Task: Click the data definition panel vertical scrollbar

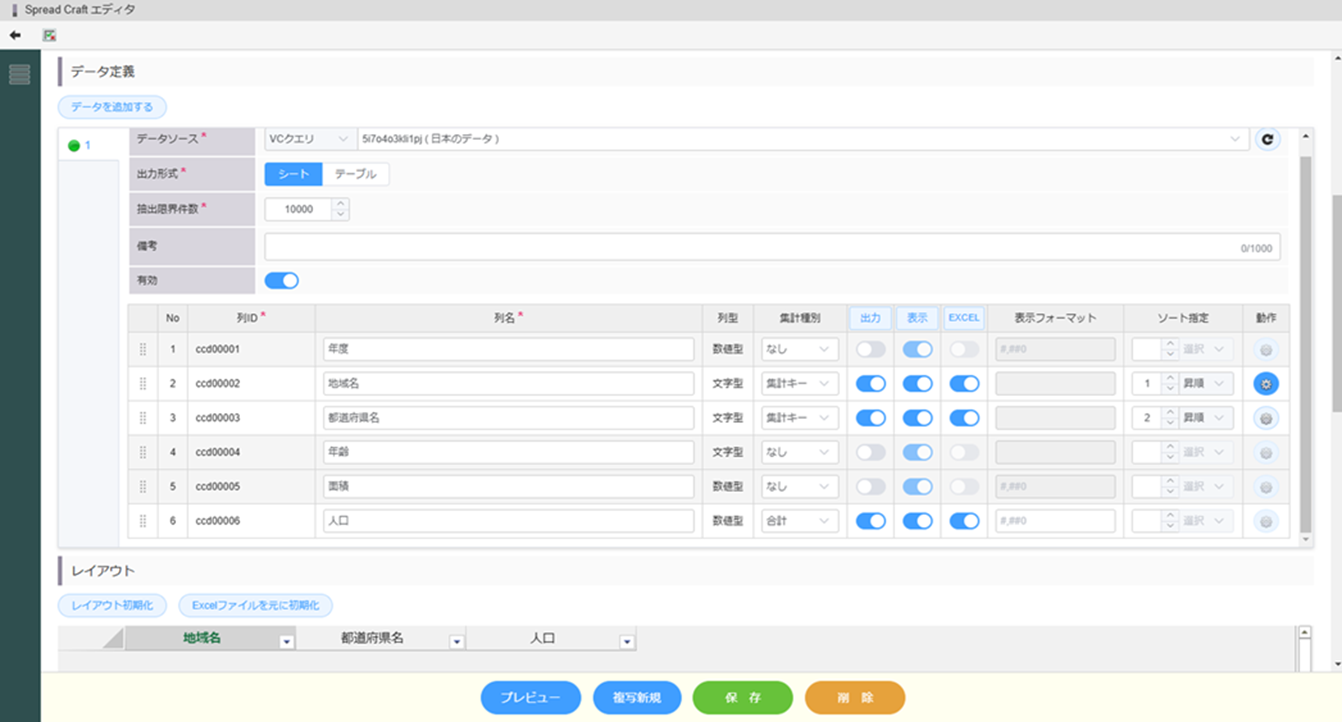Action: point(1304,300)
